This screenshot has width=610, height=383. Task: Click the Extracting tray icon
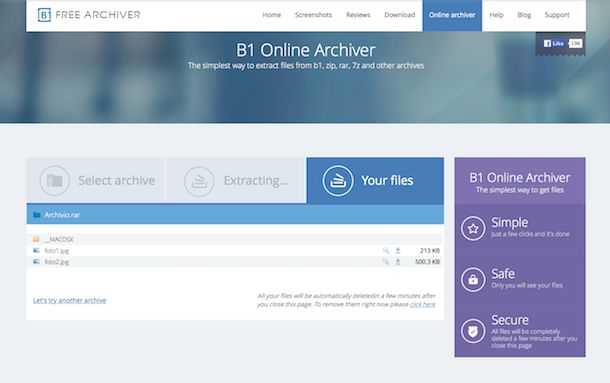point(199,181)
